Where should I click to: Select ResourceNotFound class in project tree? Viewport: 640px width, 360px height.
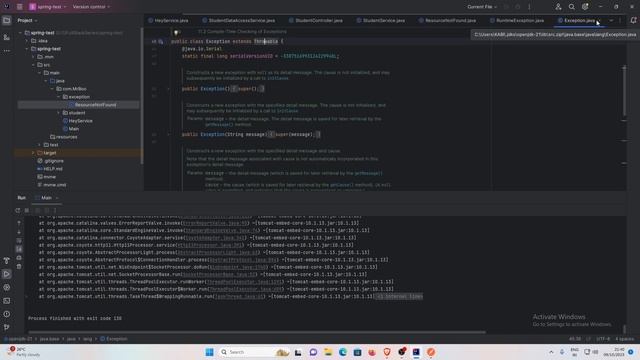click(x=92, y=105)
